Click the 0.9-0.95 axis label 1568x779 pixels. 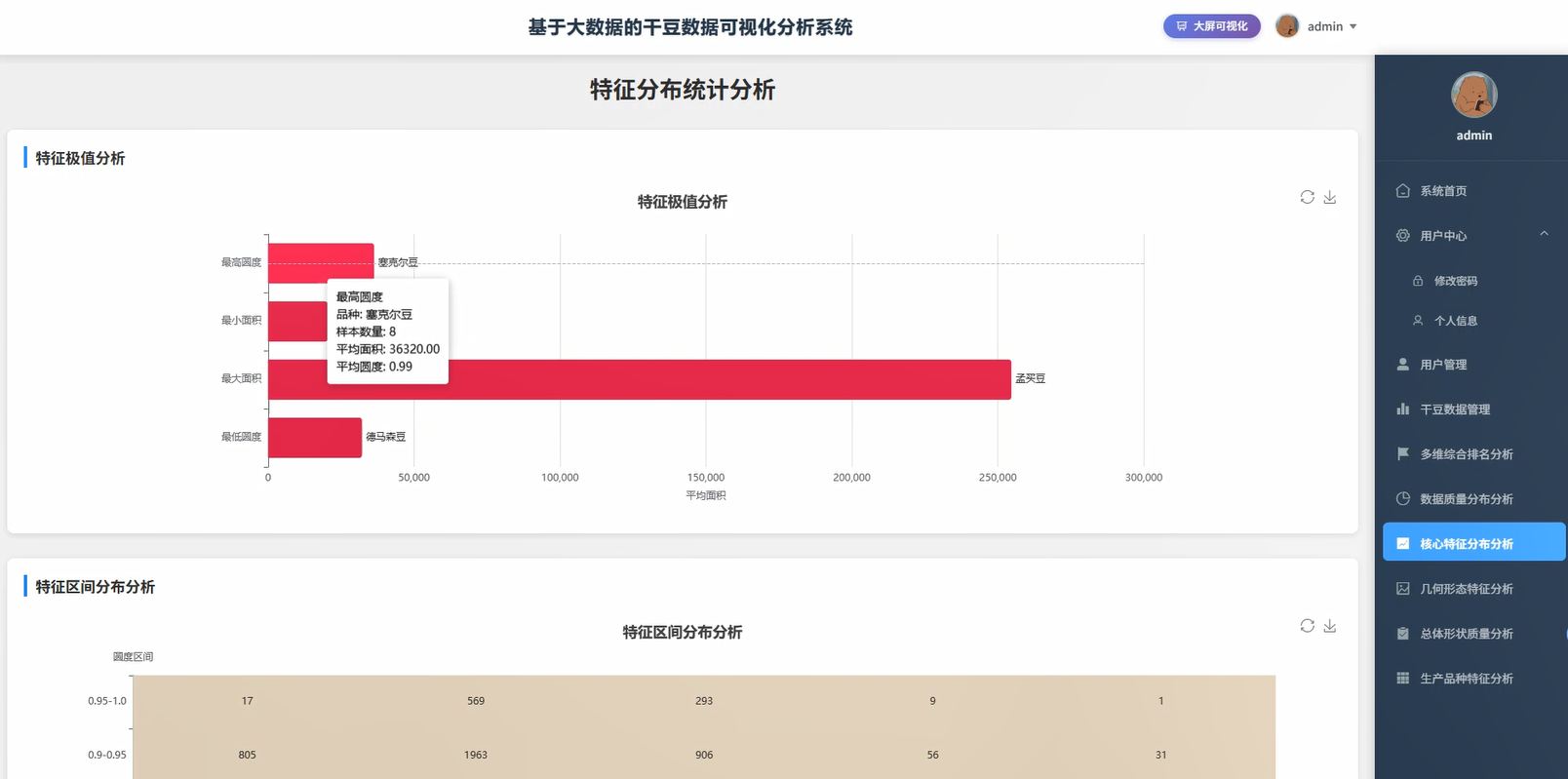(107, 755)
